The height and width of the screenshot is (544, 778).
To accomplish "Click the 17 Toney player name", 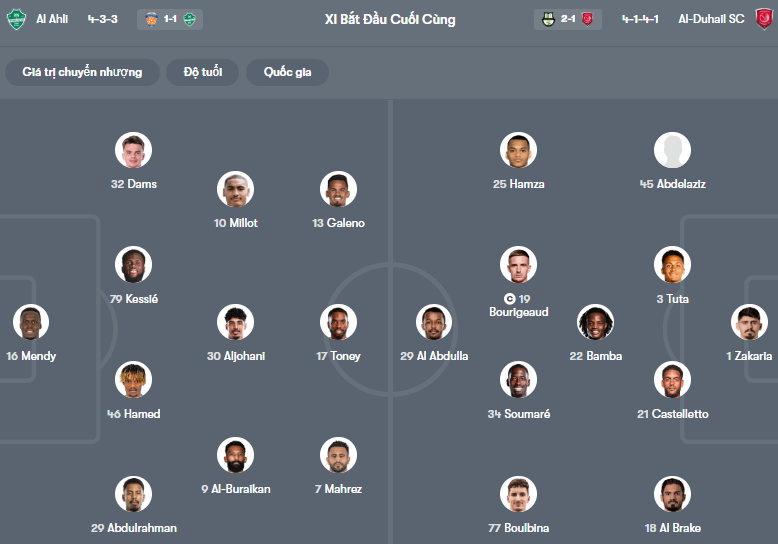I will click(338, 356).
